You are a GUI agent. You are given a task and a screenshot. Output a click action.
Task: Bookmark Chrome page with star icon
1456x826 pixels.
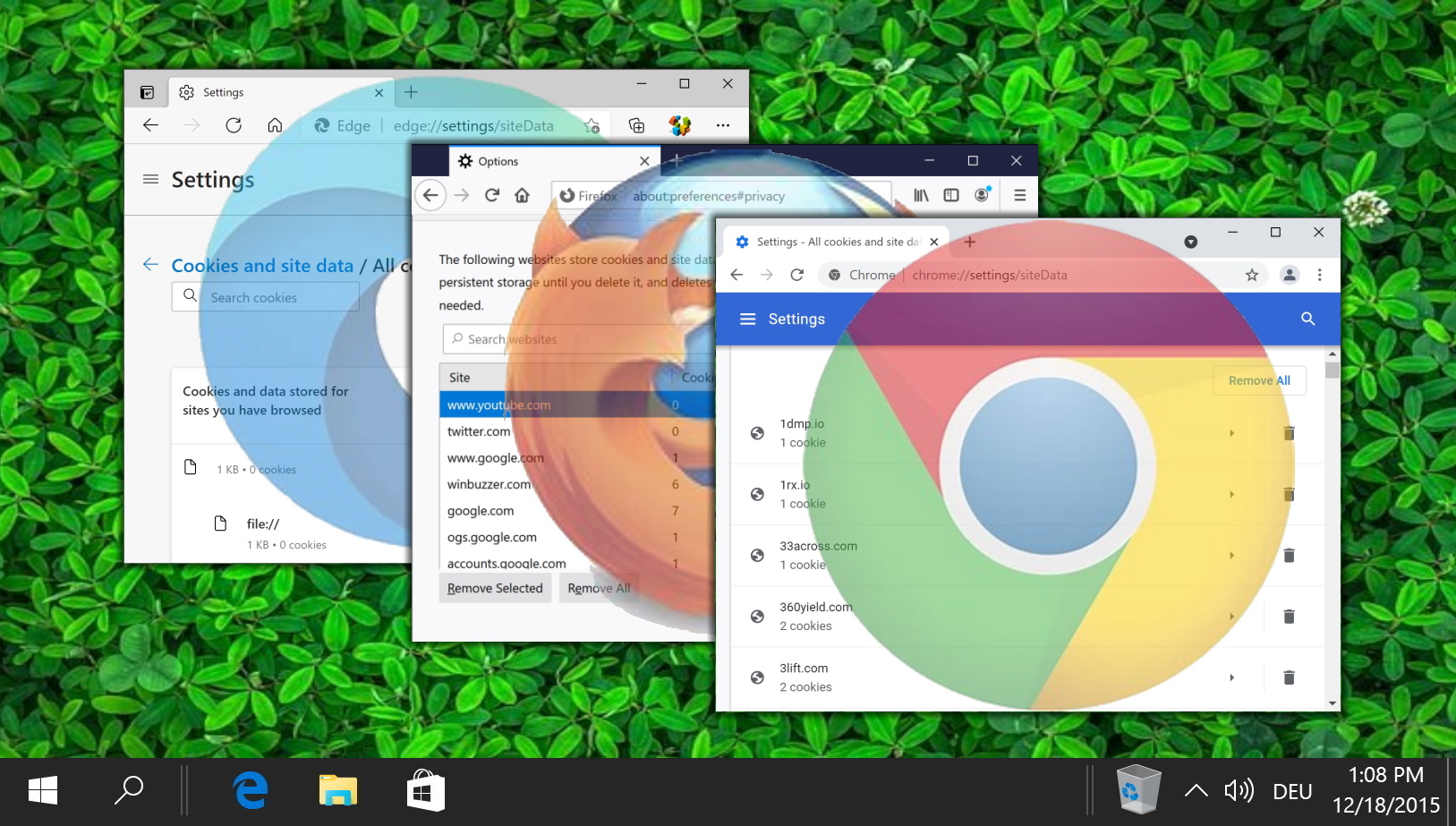pyautogui.click(x=1252, y=275)
